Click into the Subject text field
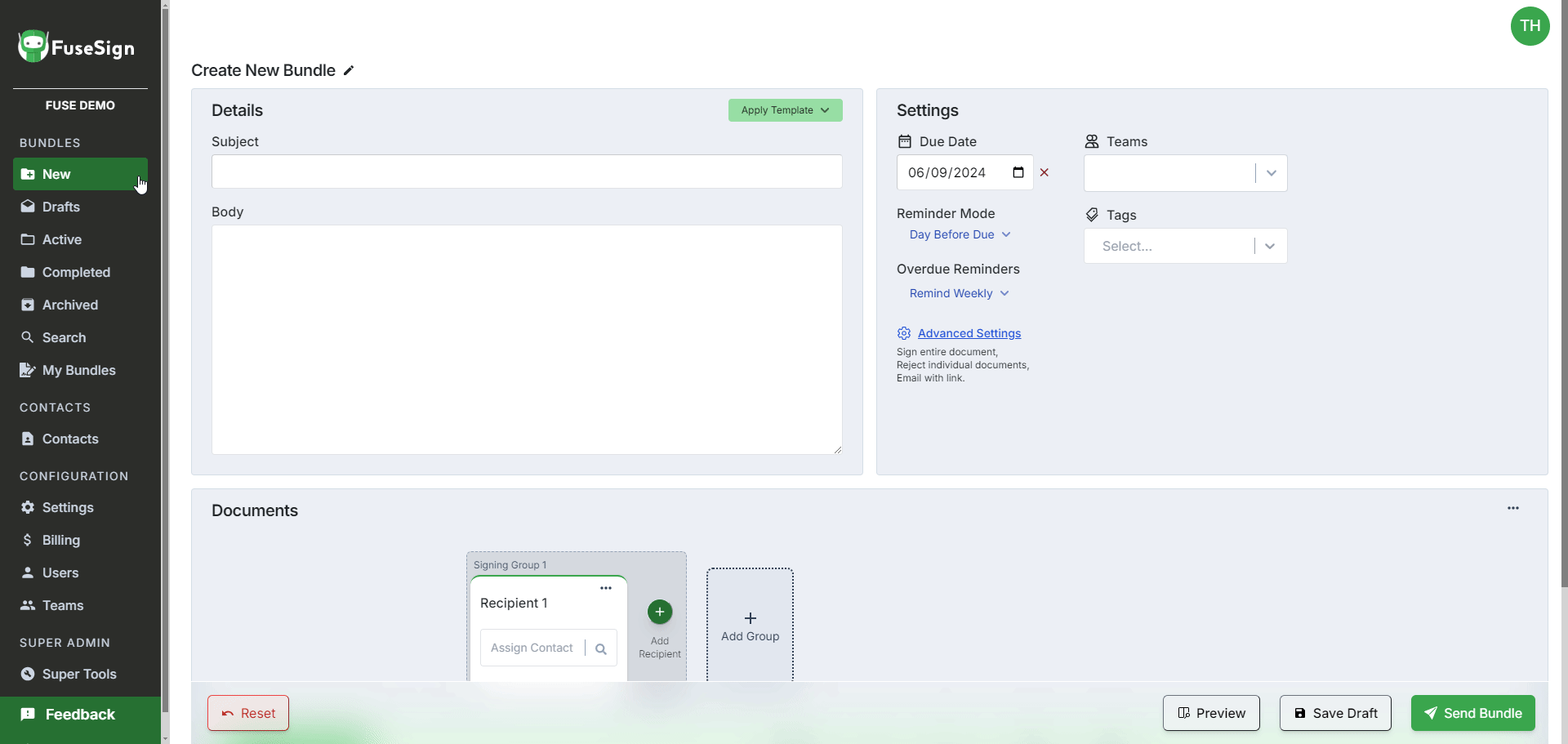The width and height of the screenshot is (1568, 744). coord(527,172)
